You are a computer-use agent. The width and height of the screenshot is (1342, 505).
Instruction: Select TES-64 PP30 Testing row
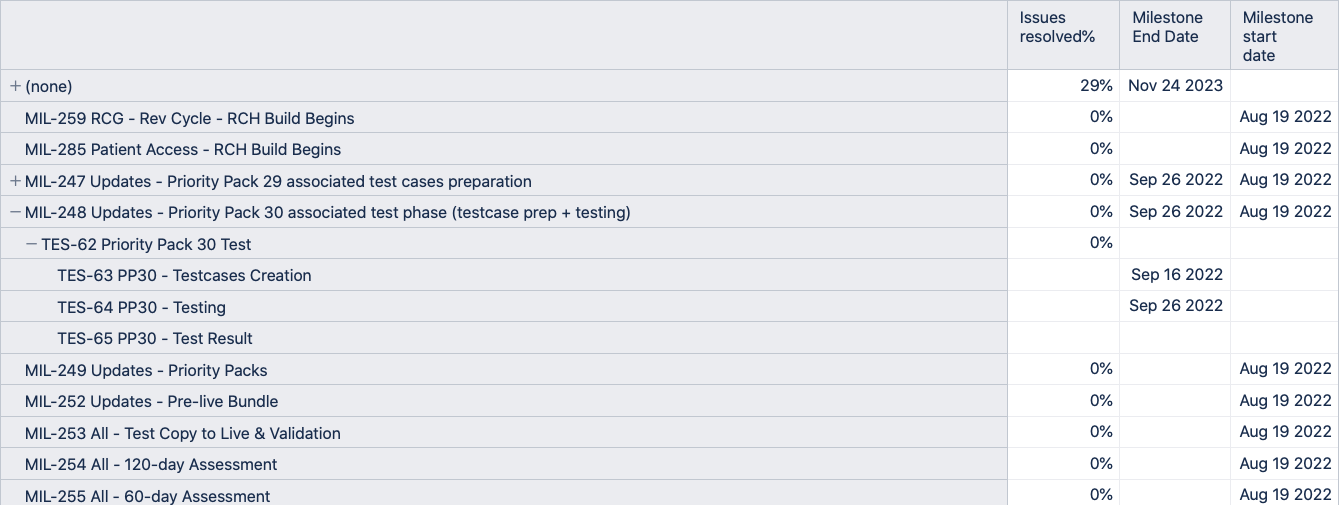pyautogui.click(x=141, y=307)
